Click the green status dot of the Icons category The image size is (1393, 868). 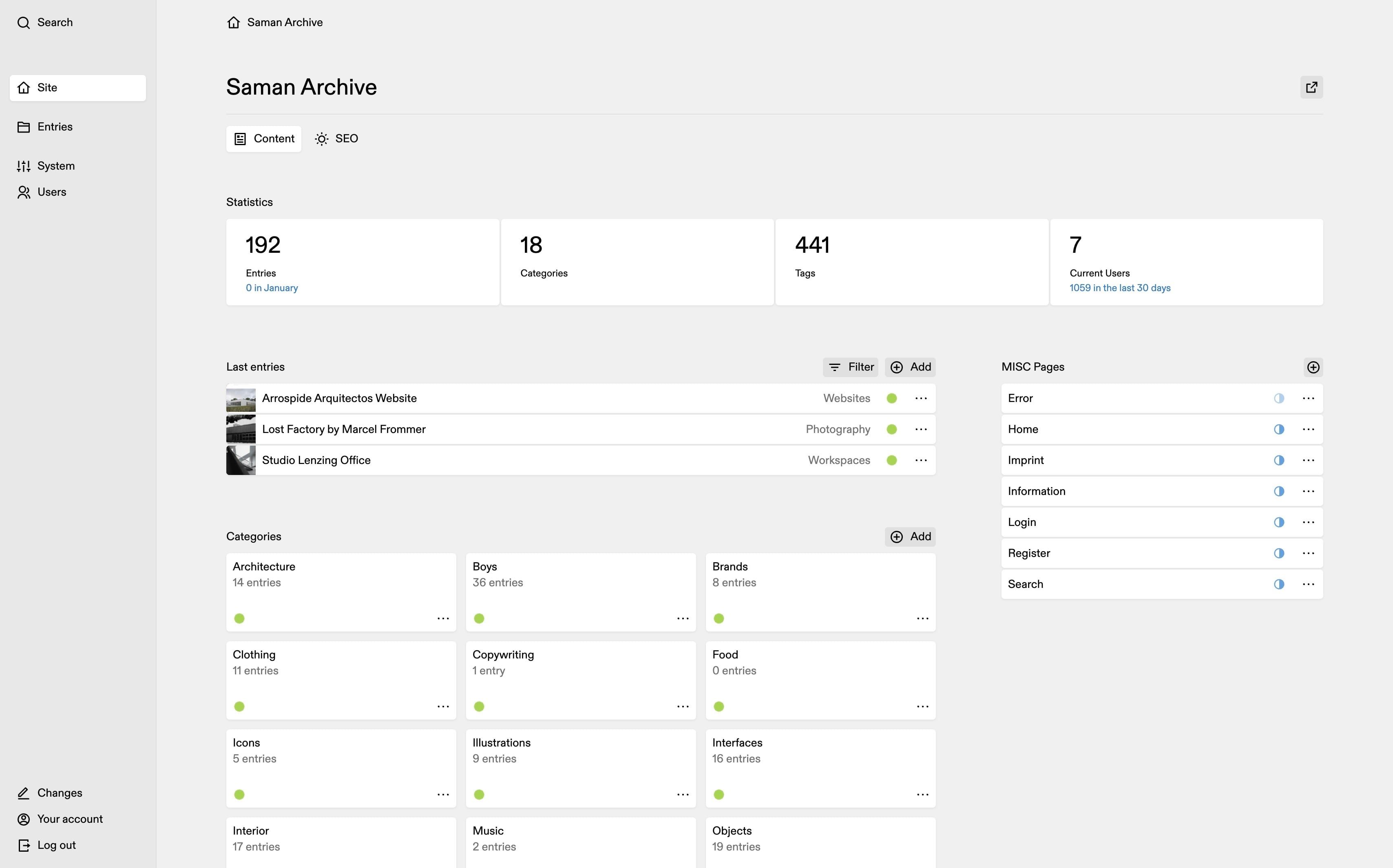(x=239, y=795)
